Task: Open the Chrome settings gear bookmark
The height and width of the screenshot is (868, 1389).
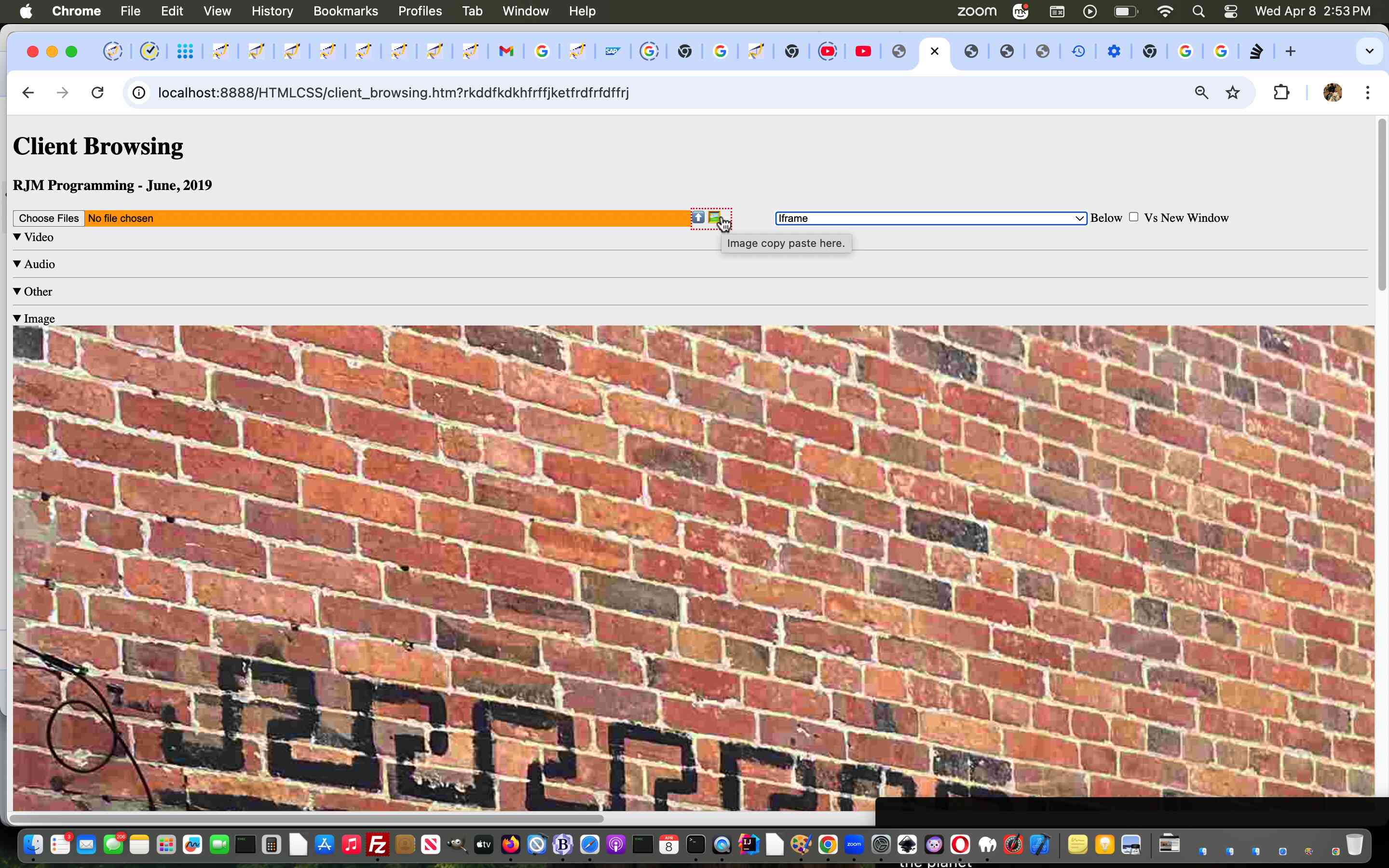Action: (1115, 51)
